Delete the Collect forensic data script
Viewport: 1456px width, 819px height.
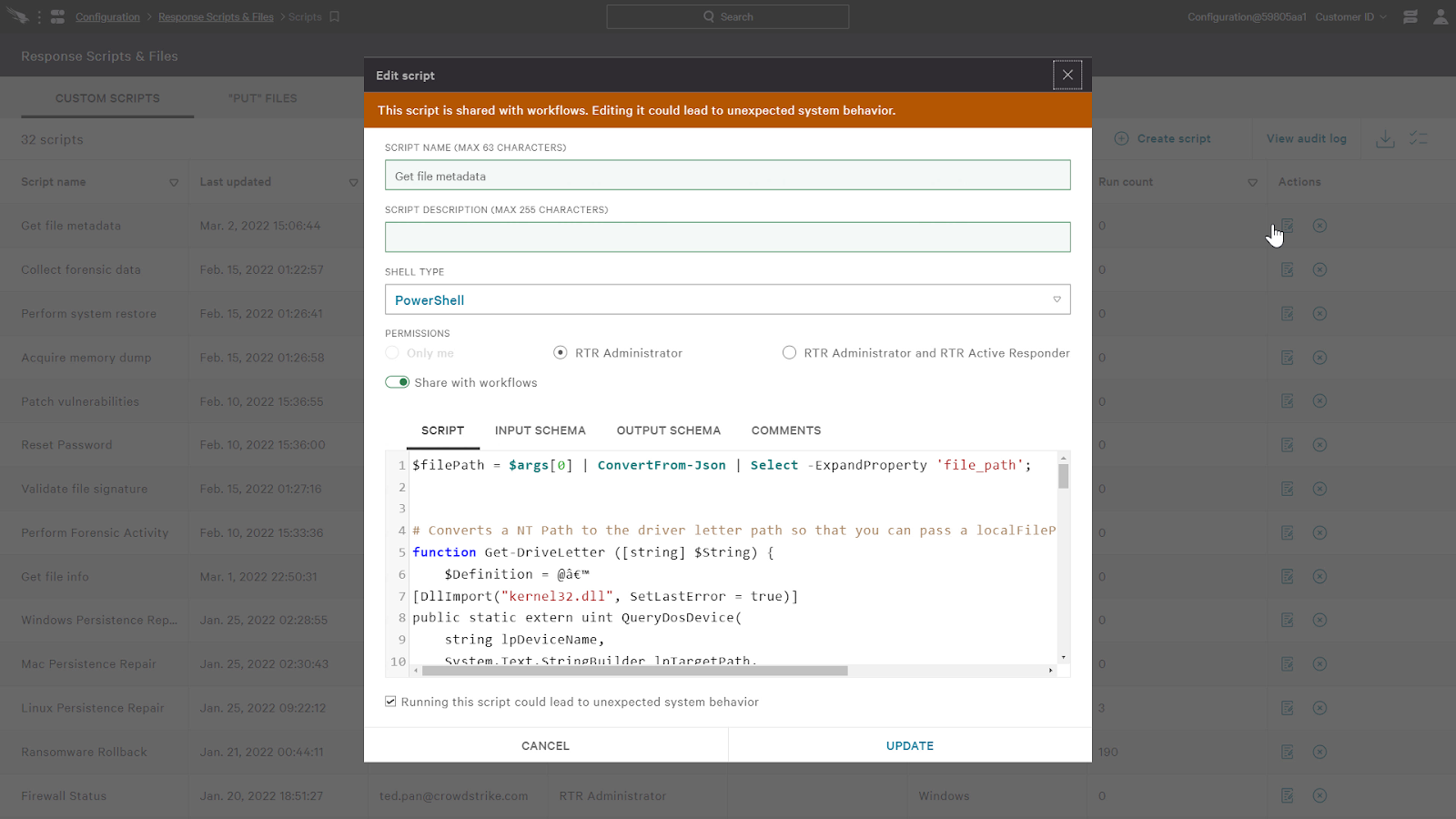1319,269
